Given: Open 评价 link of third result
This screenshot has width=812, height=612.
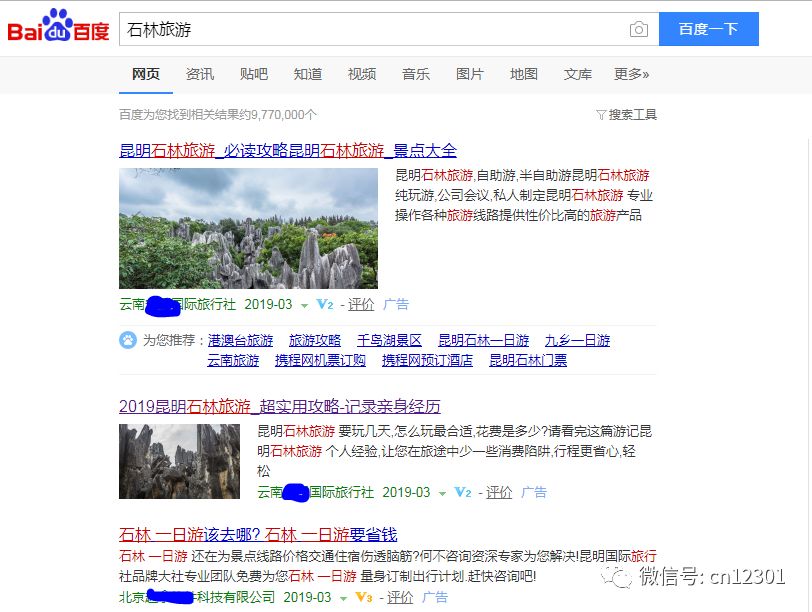Looking at the screenshot, I should (400, 598).
